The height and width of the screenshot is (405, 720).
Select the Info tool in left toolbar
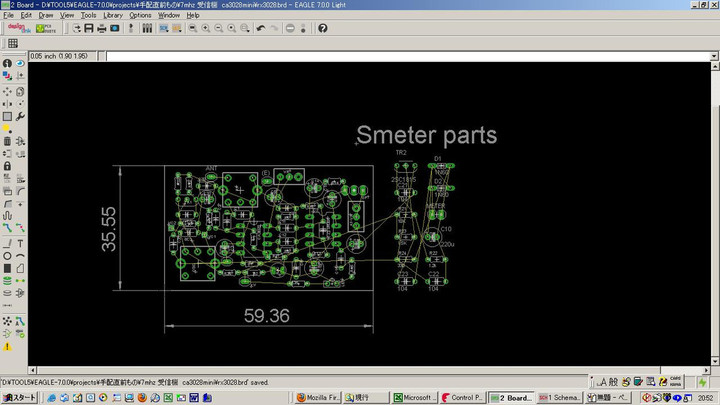[7, 63]
